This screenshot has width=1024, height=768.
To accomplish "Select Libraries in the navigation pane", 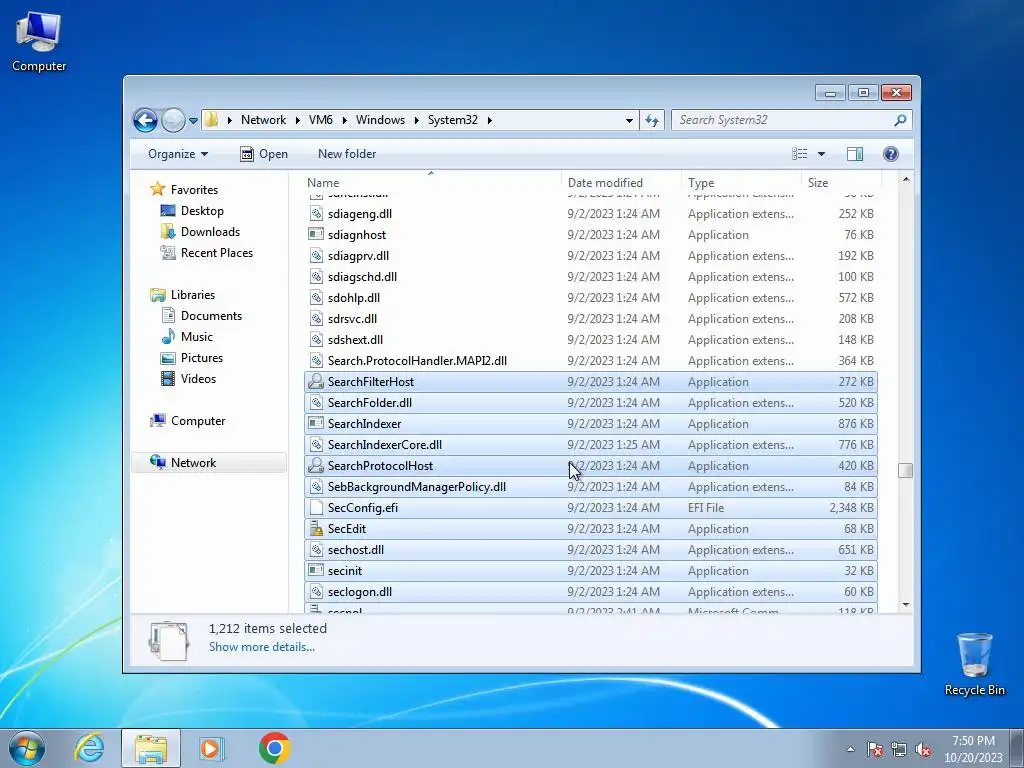I will [193, 295].
